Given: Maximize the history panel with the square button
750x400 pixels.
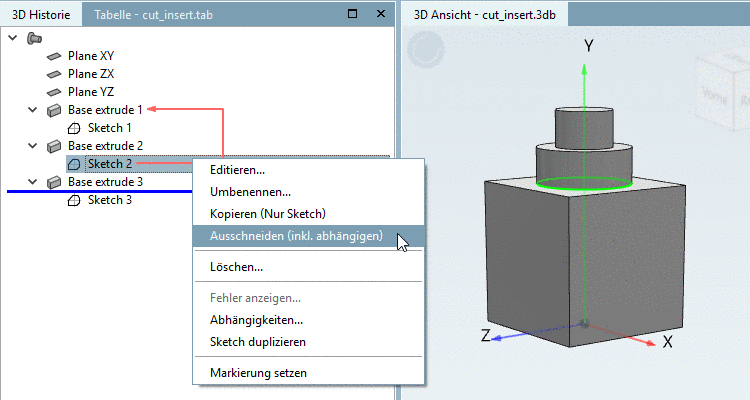Looking at the screenshot, I should [353, 14].
